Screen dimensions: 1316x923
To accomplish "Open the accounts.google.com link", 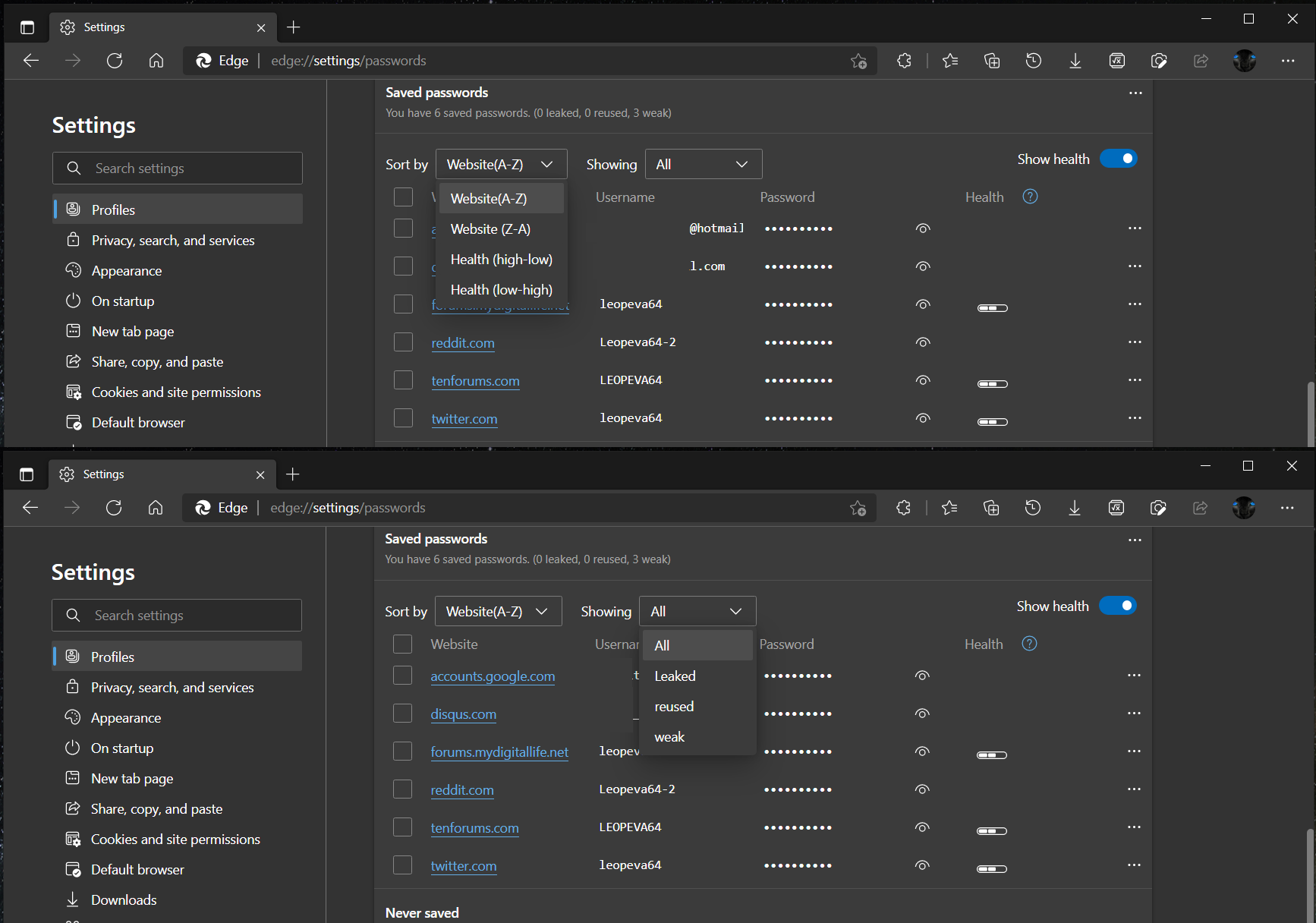I will click(x=493, y=676).
